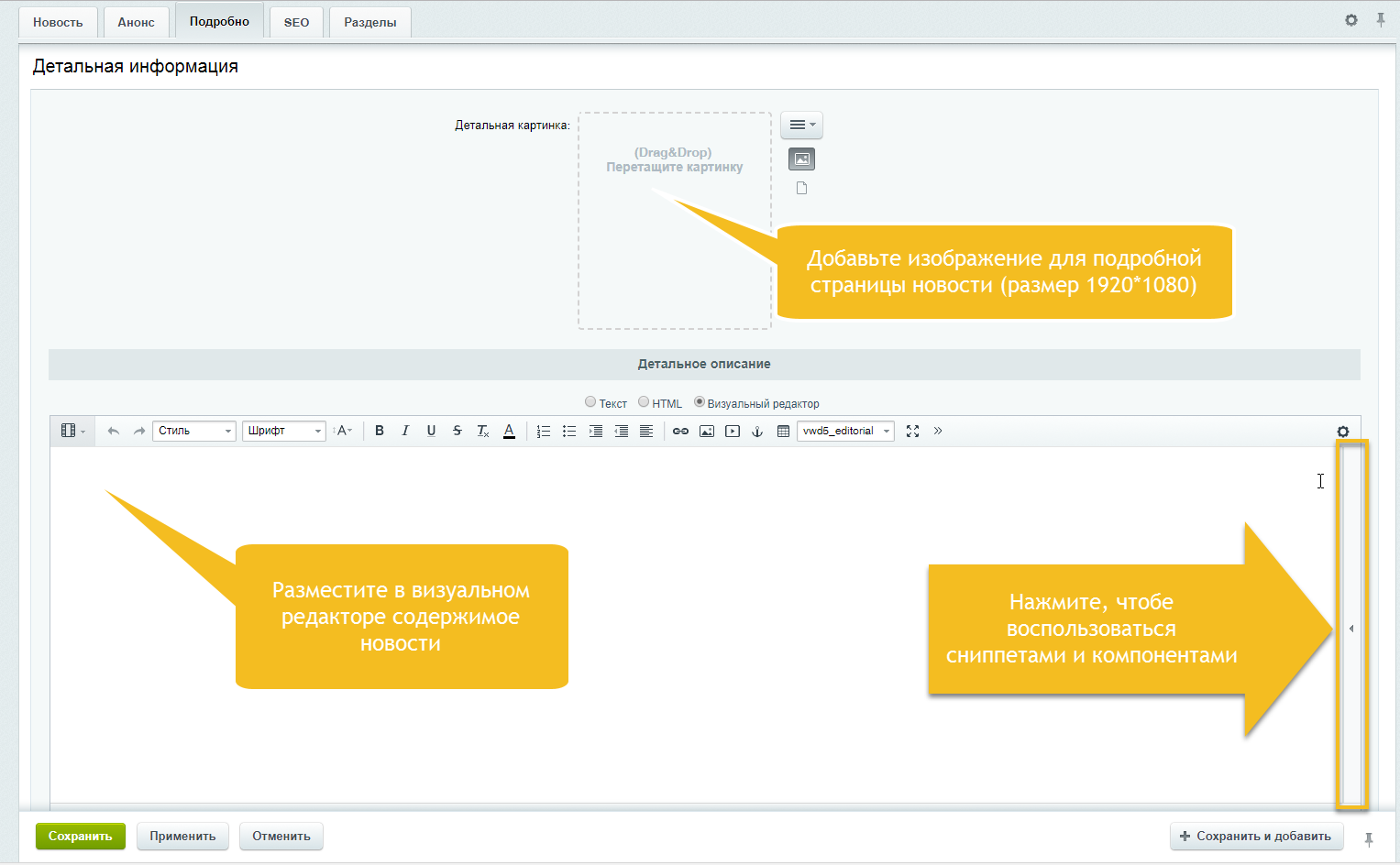Click the Отменить button
The image size is (1400, 865).
pos(281,836)
